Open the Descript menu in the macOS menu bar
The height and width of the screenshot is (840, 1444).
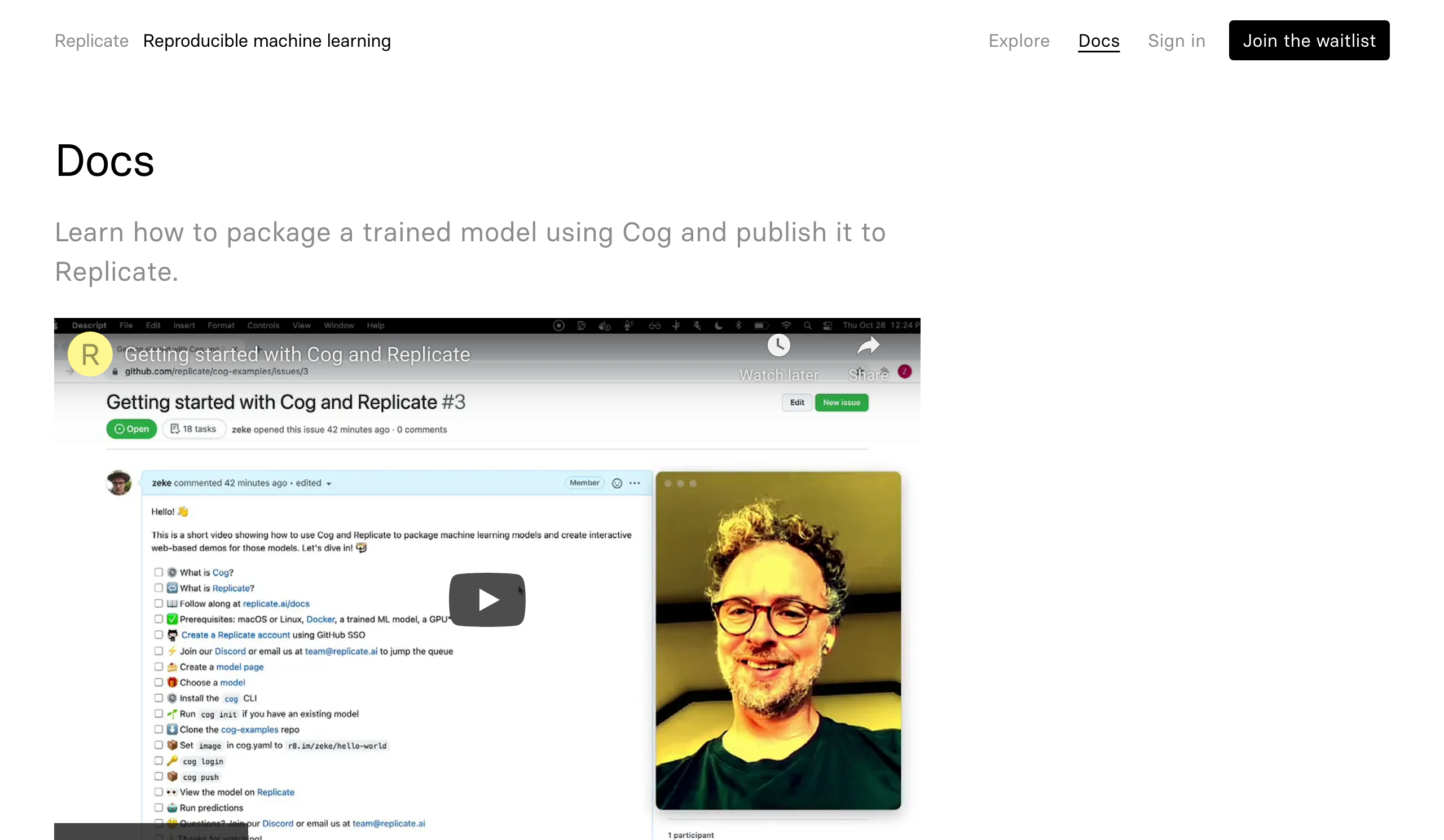tap(89, 325)
